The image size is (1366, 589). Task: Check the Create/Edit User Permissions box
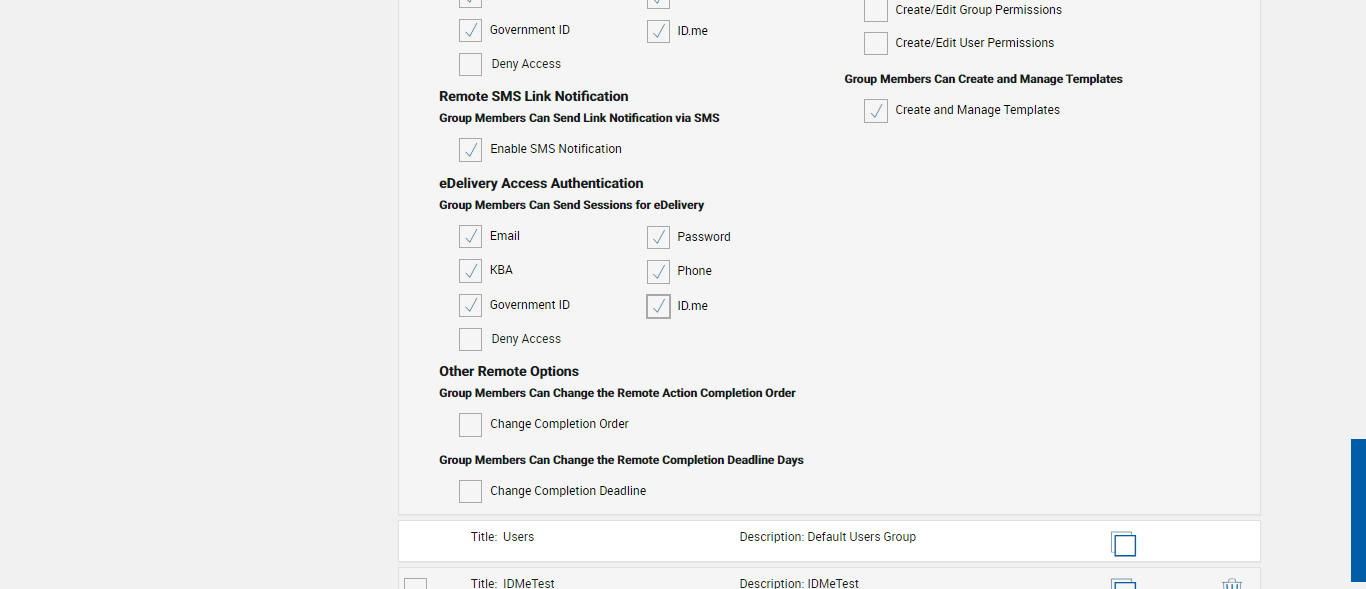(x=876, y=43)
